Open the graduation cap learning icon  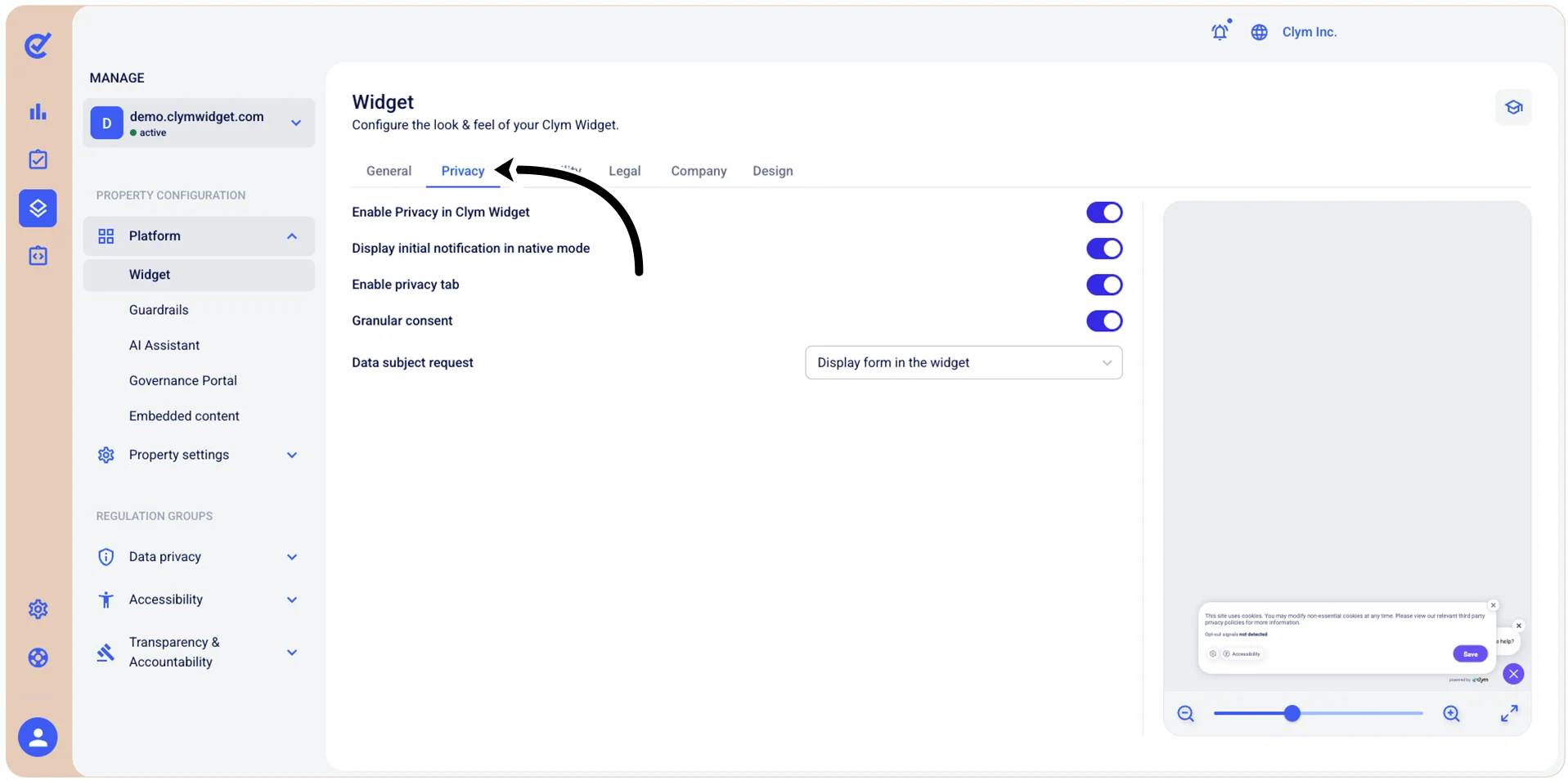pyautogui.click(x=1513, y=107)
